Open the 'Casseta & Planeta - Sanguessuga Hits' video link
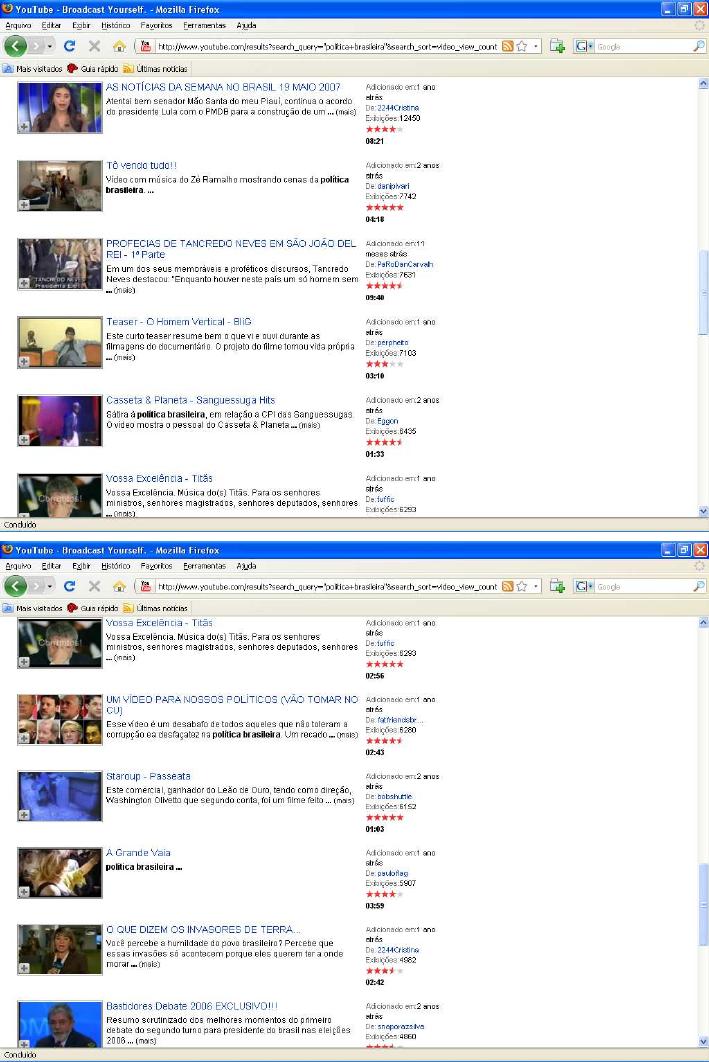 190,400
